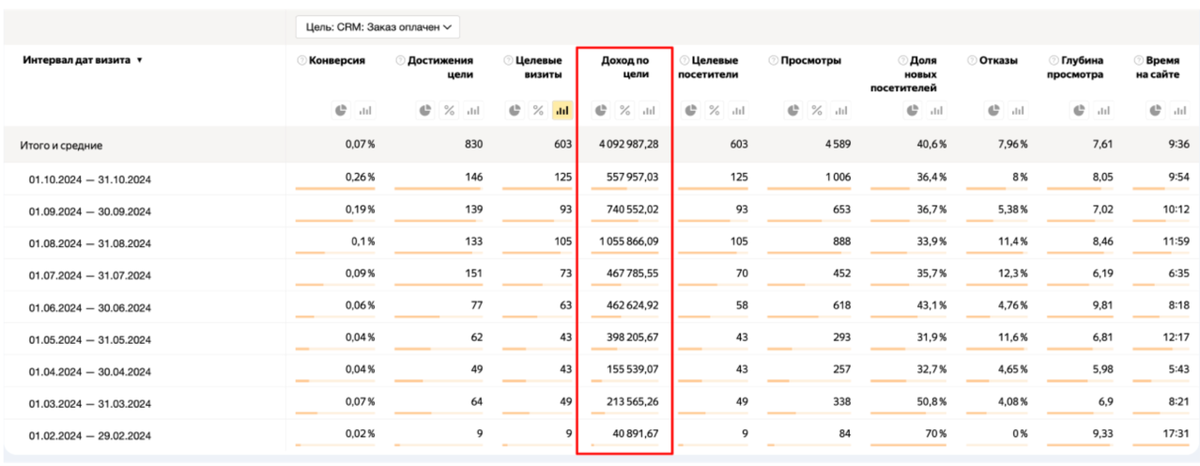Show pie chart for Доход по цели column
This screenshot has width=1200, height=466.
(601, 110)
